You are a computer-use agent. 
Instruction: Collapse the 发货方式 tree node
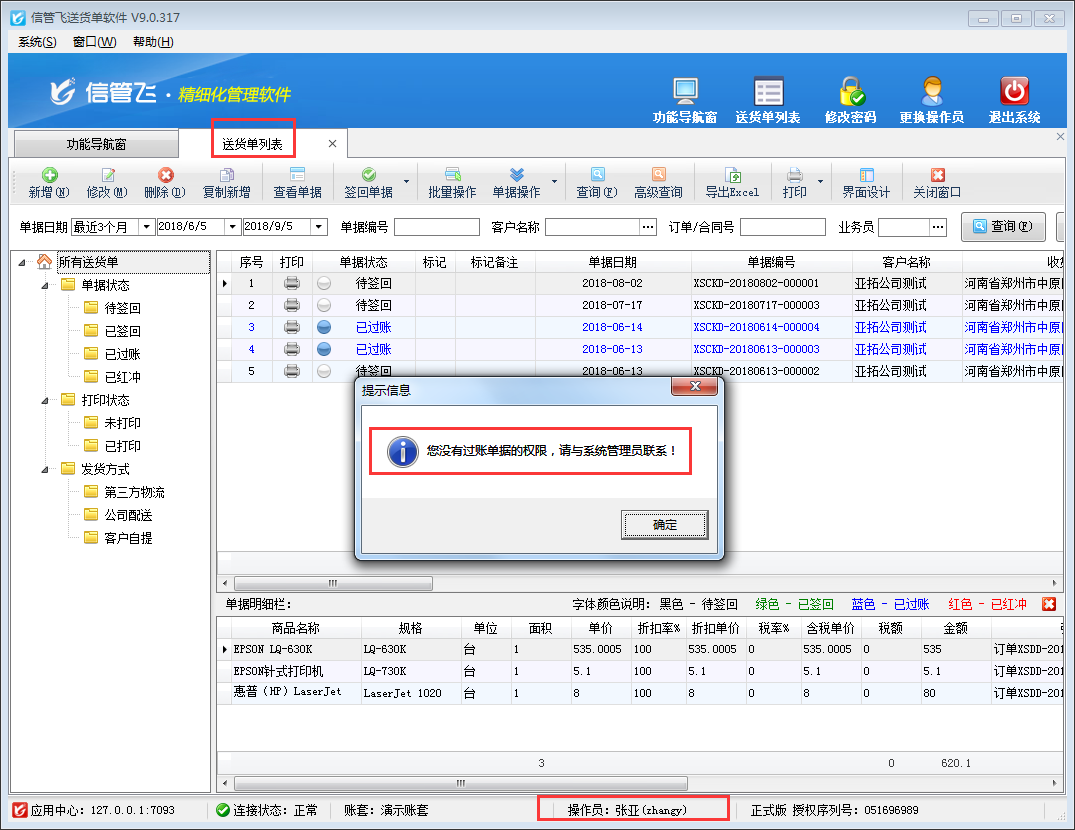(x=46, y=469)
